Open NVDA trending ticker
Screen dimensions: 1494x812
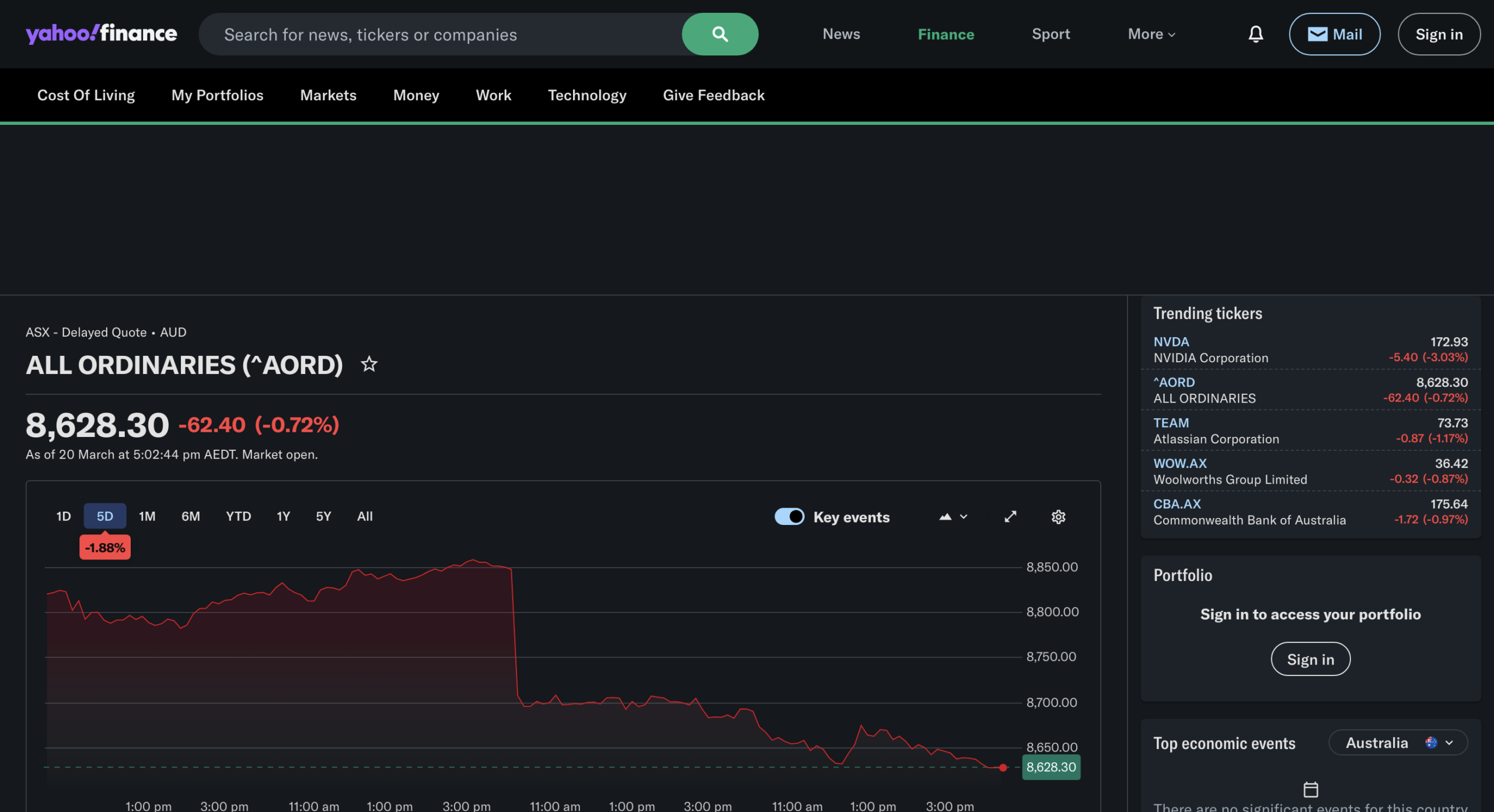tap(1171, 342)
